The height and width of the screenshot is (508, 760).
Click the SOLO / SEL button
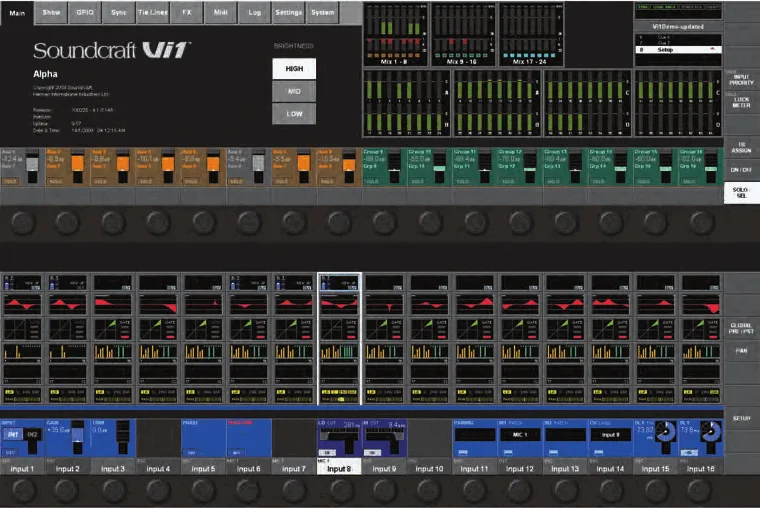point(742,192)
